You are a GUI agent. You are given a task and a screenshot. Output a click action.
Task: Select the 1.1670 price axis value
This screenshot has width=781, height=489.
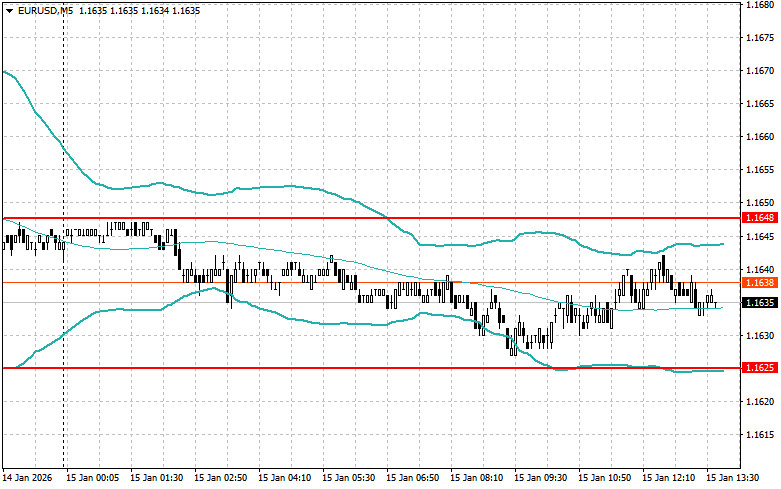point(760,71)
